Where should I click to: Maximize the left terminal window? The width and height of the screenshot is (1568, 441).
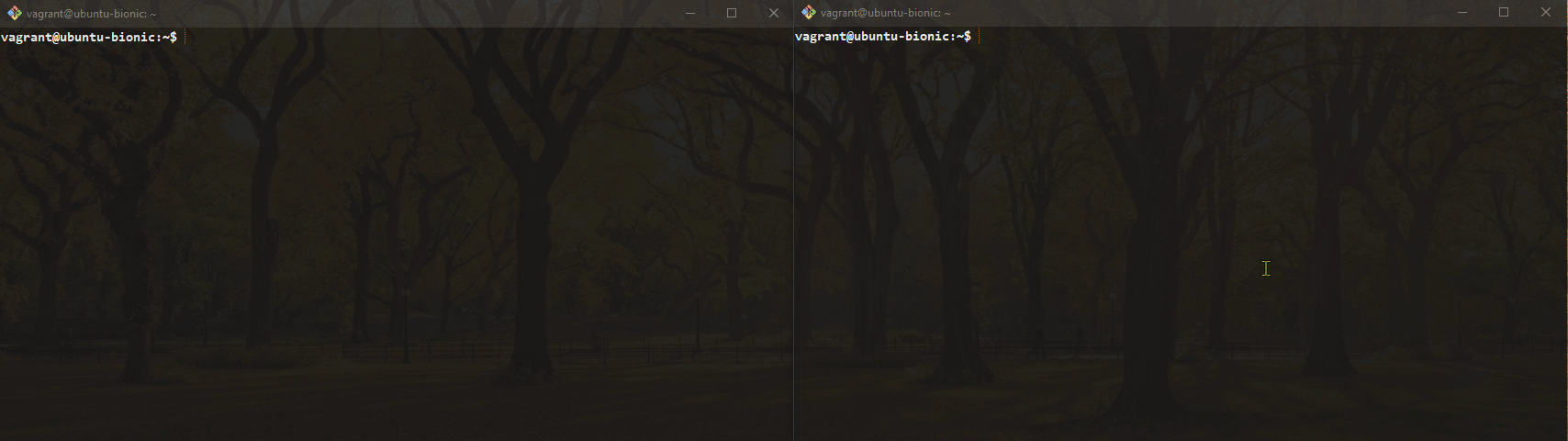(x=732, y=13)
